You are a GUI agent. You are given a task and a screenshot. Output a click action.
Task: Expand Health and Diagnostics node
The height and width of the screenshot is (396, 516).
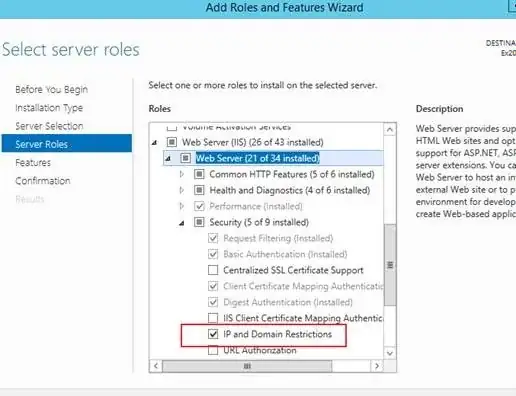click(x=182, y=190)
